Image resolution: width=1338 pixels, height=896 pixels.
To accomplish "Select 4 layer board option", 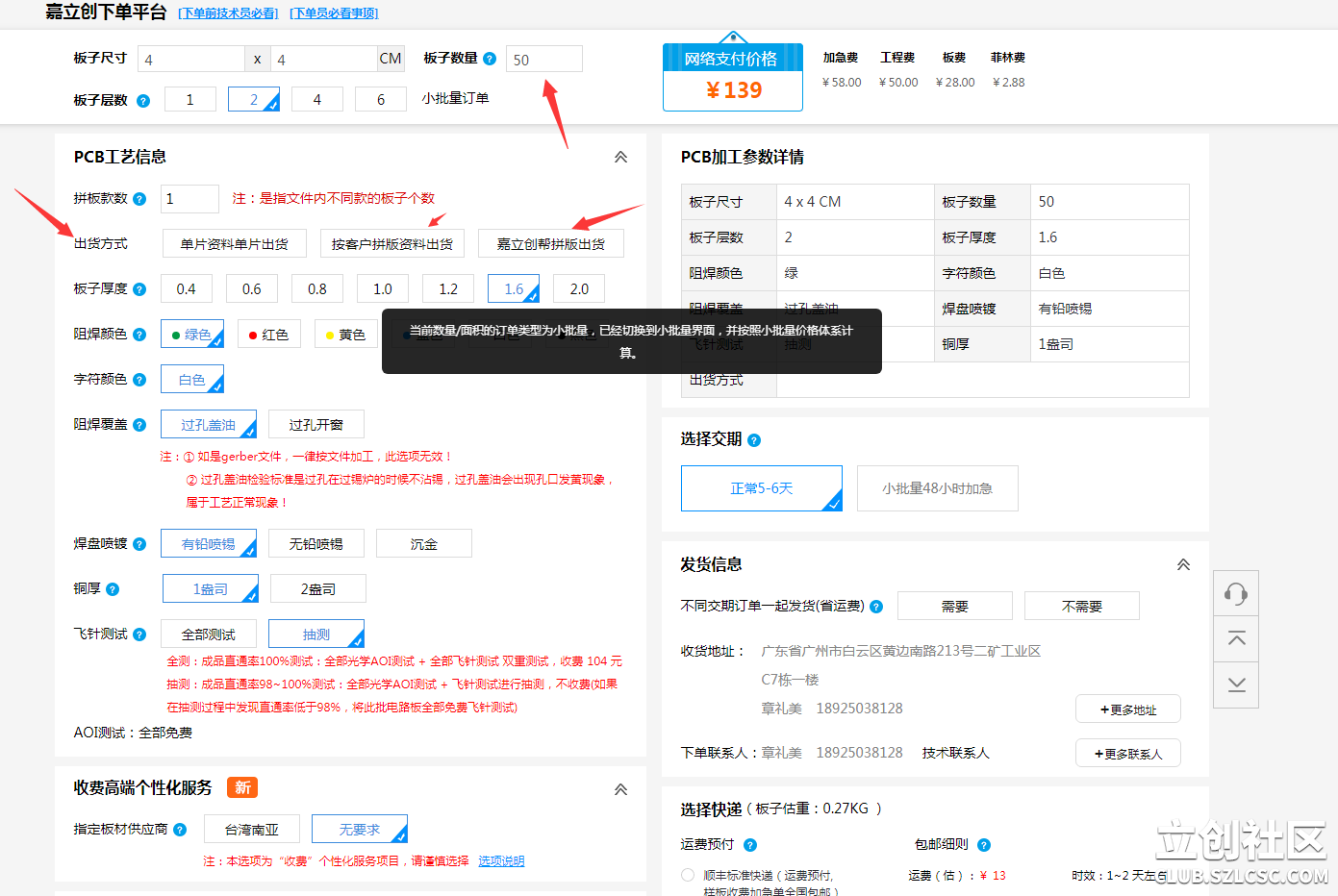I will (x=316, y=99).
